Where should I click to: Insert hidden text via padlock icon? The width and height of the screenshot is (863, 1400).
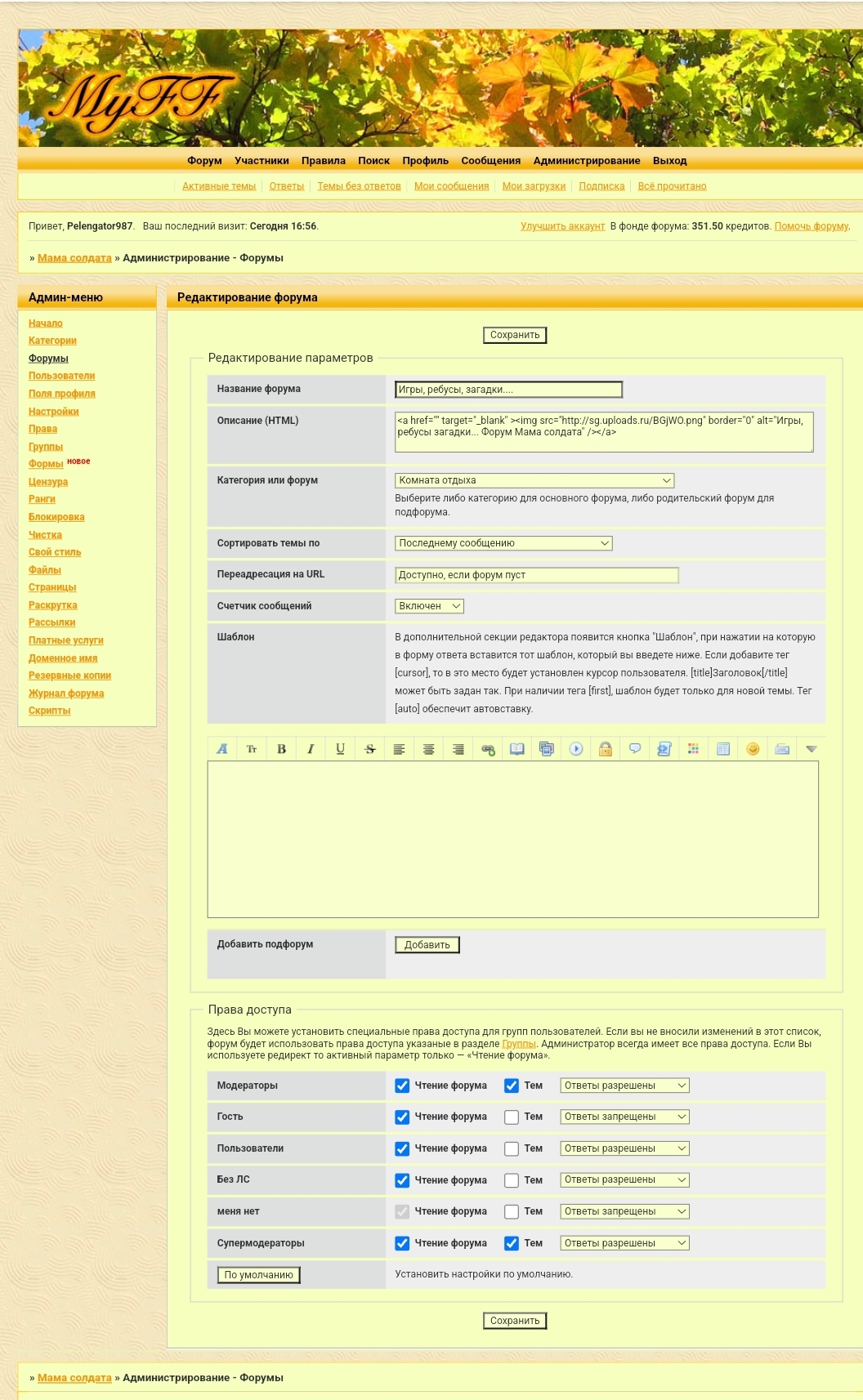point(606,749)
